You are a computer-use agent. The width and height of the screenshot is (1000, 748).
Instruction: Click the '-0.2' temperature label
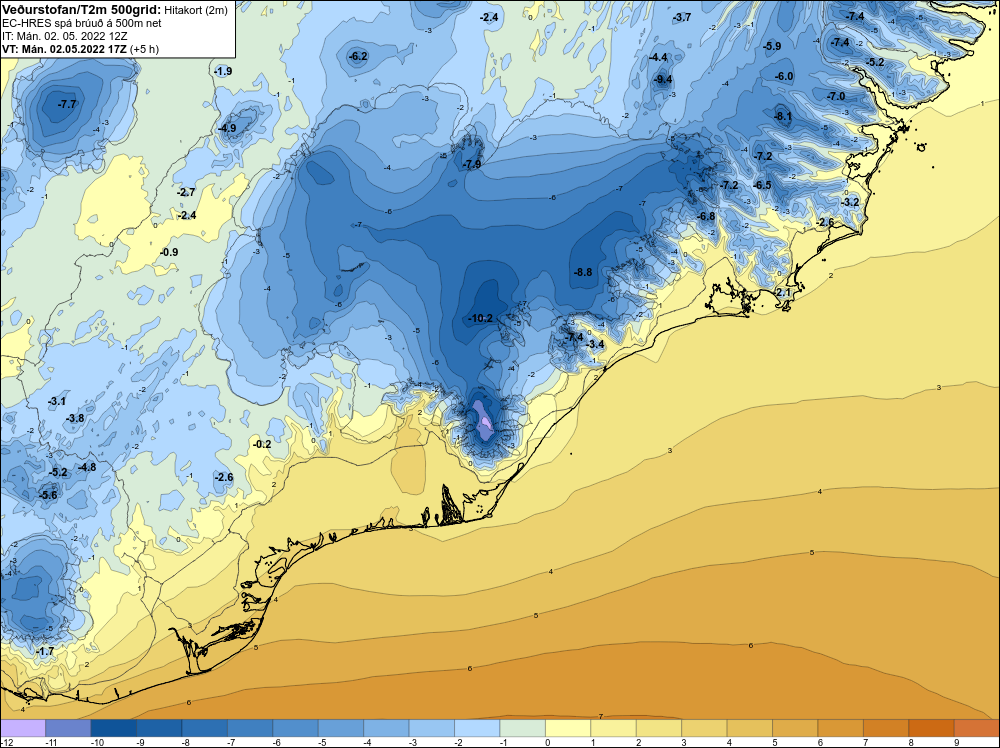(x=262, y=444)
